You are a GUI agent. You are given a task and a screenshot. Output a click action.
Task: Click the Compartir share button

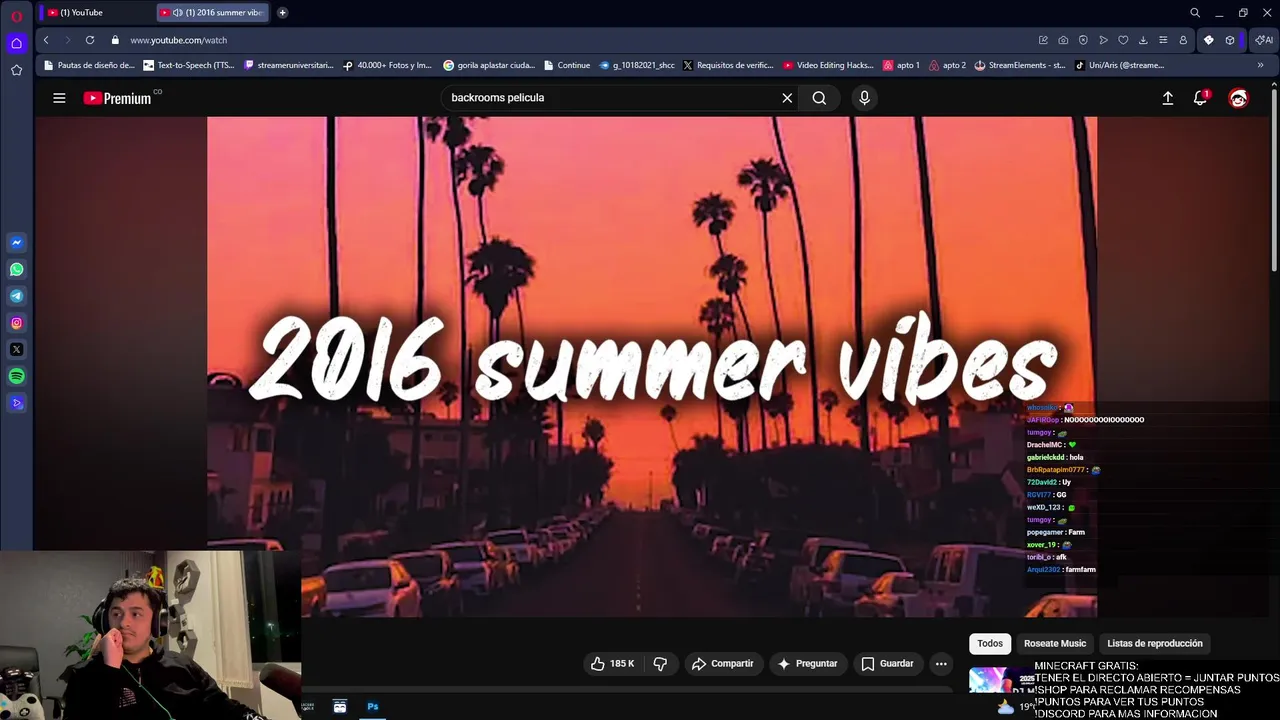coord(722,663)
